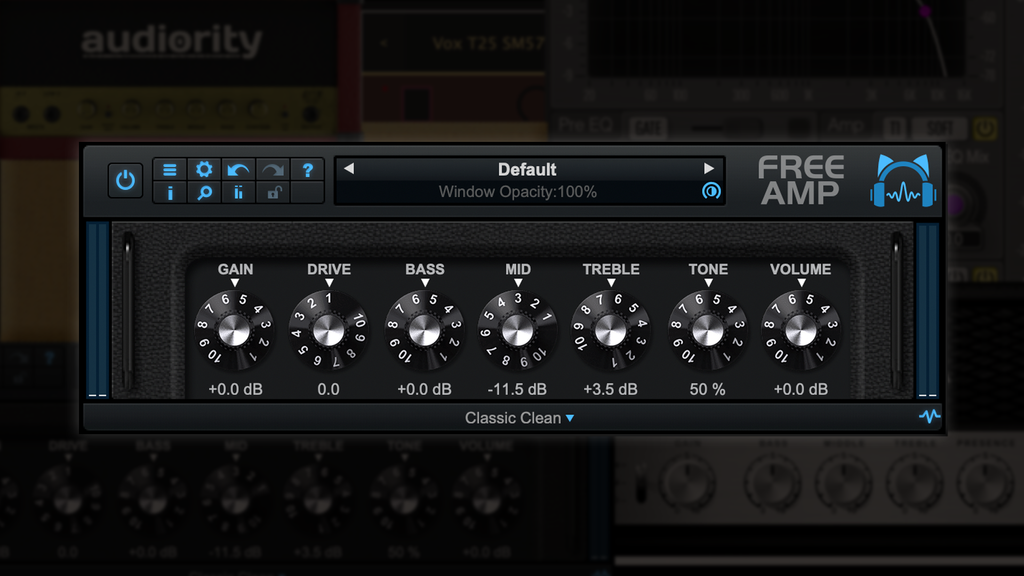
Task: Click the DRIVE value 0.0
Action: [328, 389]
